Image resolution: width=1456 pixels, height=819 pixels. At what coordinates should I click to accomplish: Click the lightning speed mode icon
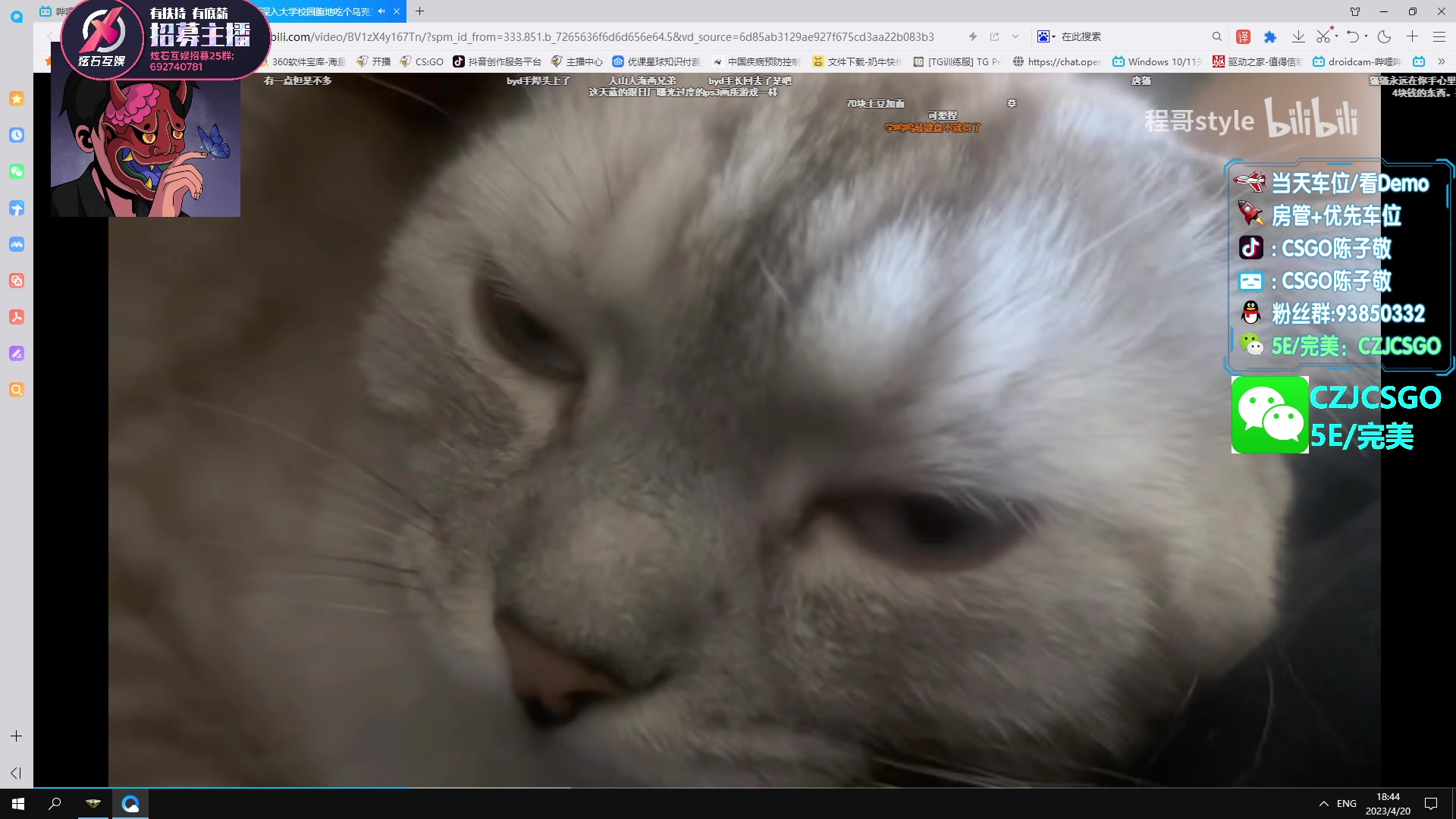pos(973,36)
